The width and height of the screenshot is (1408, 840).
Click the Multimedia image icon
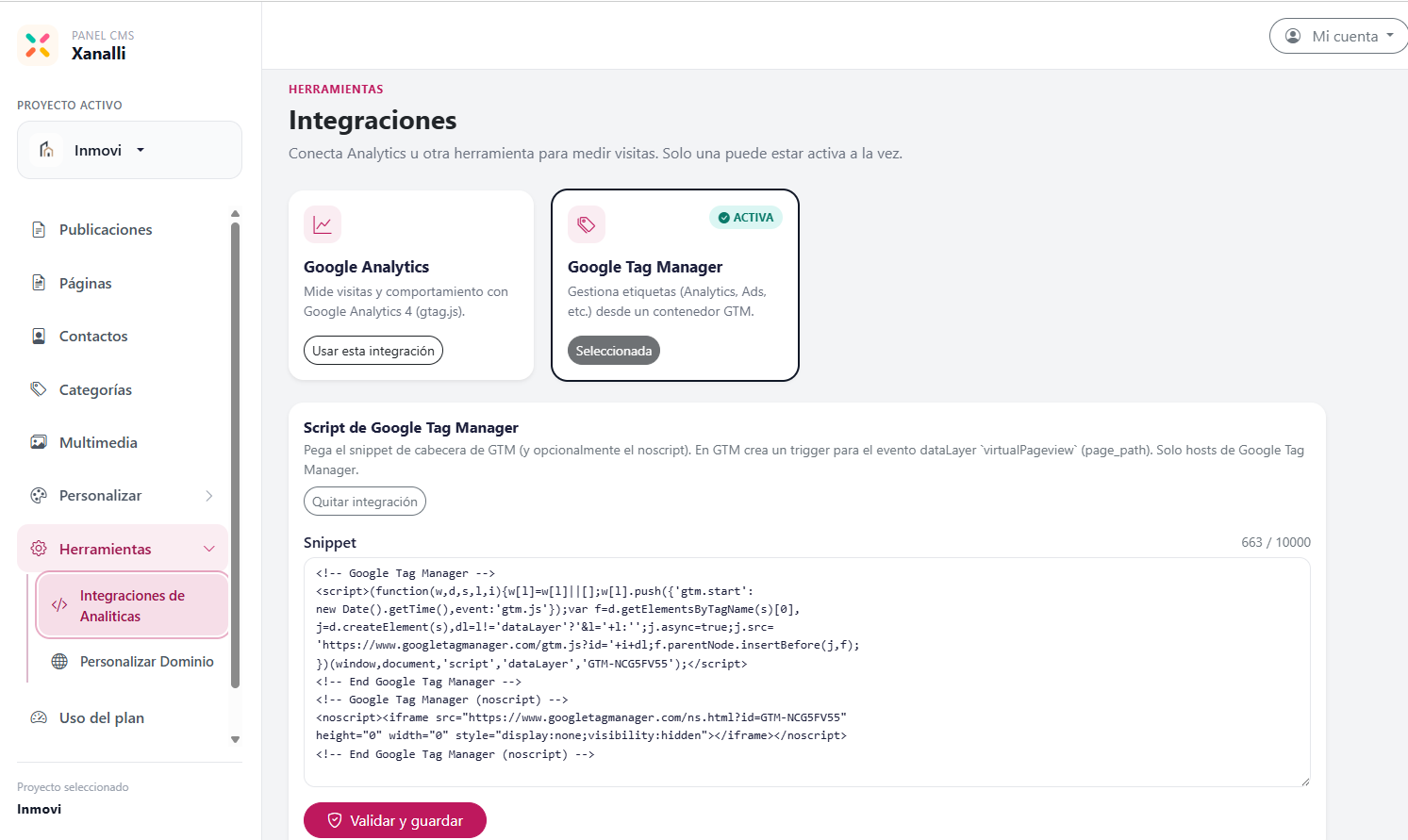click(39, 442)
